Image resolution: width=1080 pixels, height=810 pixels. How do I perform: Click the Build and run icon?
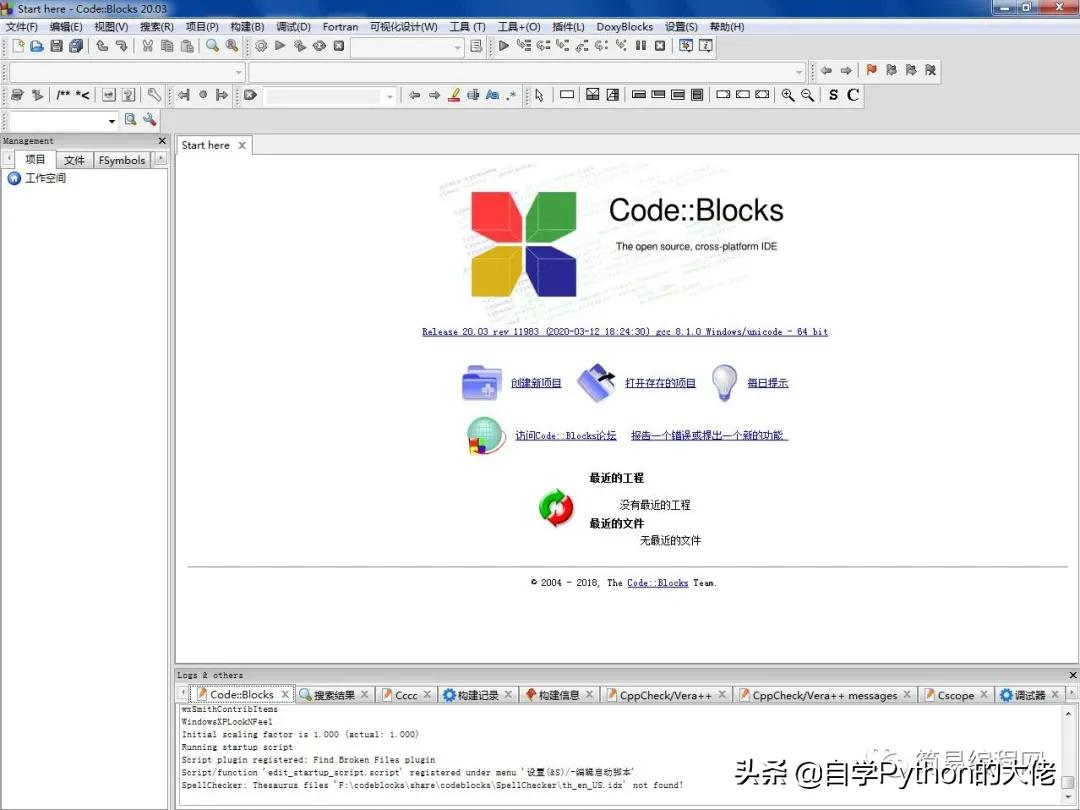click(x=300, y=45)
